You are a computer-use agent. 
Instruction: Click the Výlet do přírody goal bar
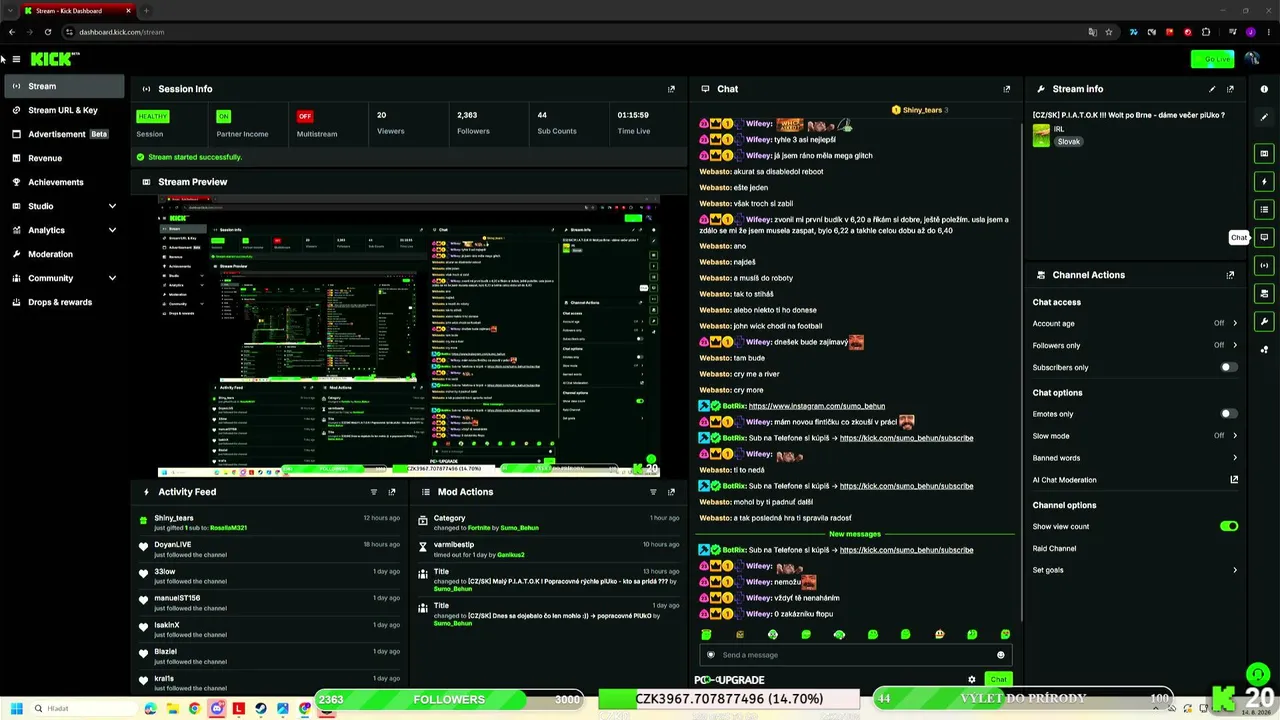click(1022, 699)
